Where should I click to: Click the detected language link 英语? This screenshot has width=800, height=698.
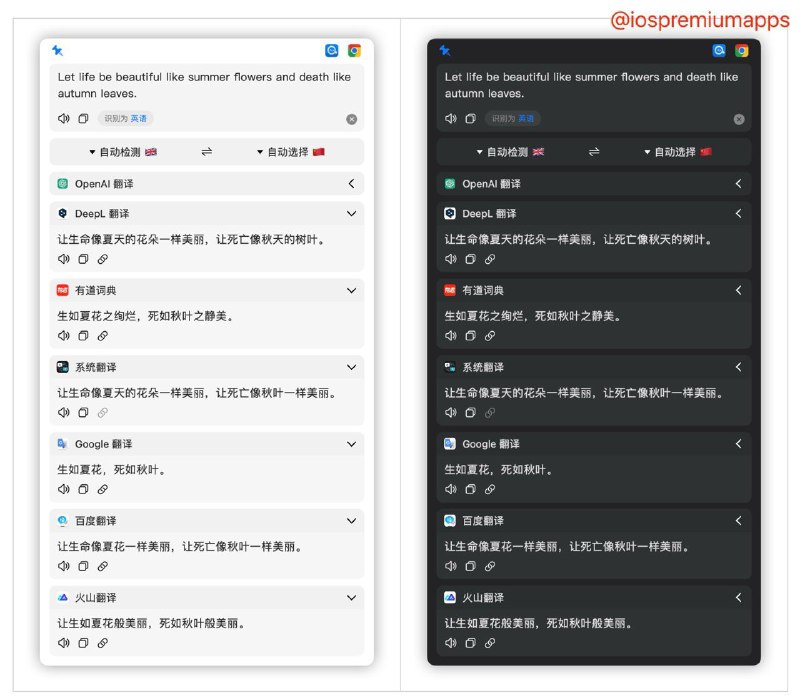pos(137,119)
